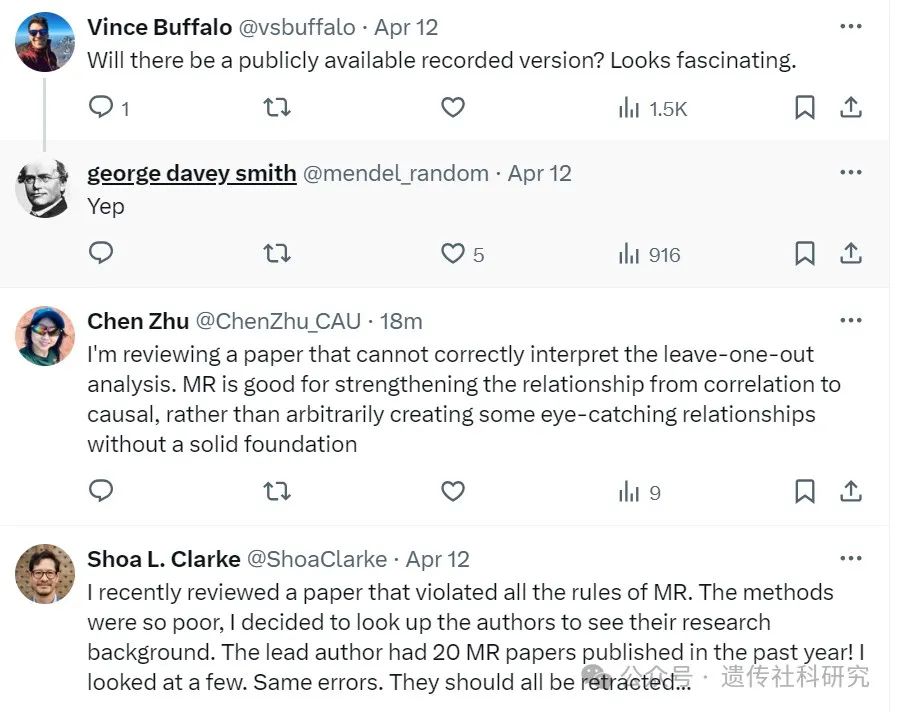Retweet george davey smith's 'Yep' reply
This screenshot has height=712, width=898.
[x=277, y=254]
